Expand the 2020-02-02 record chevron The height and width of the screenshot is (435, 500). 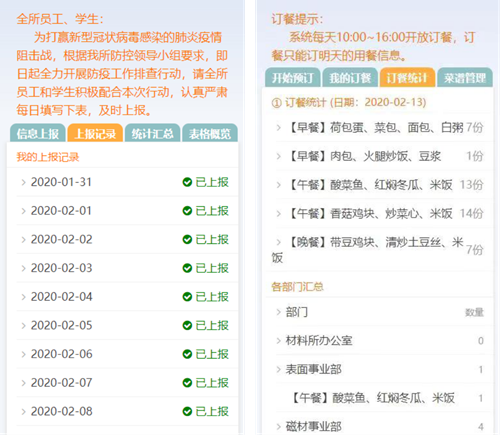click(23, 240)
